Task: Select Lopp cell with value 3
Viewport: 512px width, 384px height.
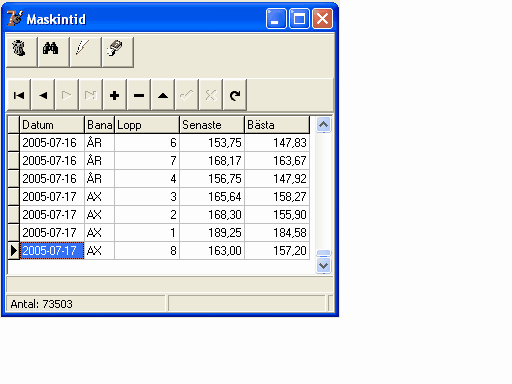Action: [x=147, y=197]
